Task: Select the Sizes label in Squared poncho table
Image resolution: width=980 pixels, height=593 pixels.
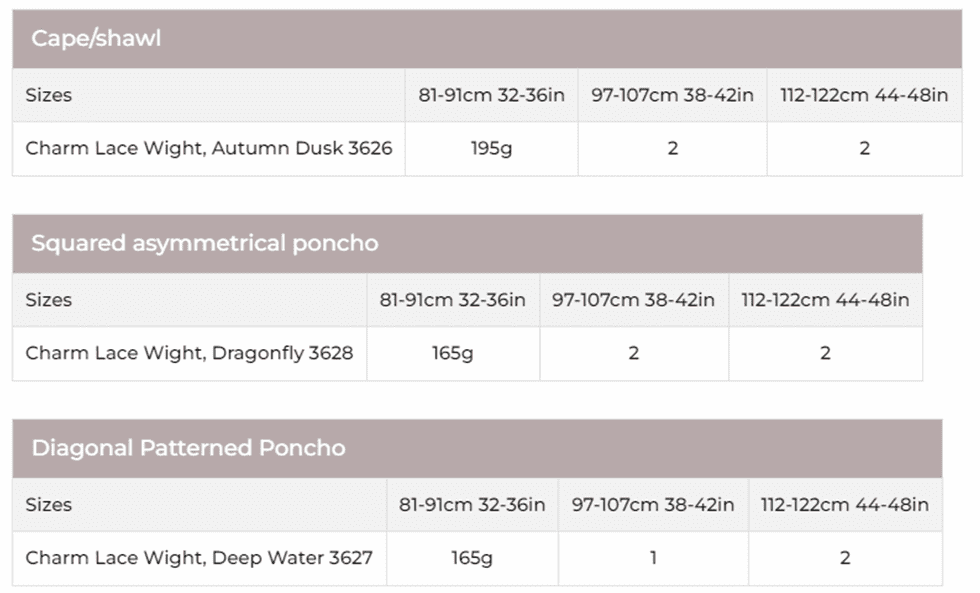Action: [49, 299]
